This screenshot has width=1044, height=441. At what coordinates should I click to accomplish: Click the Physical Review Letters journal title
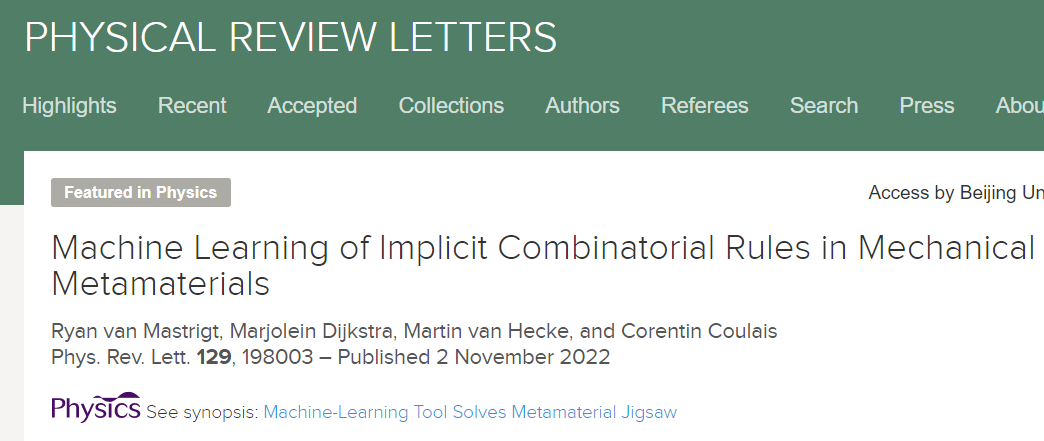pyautogui.click(x=290, y=38)
